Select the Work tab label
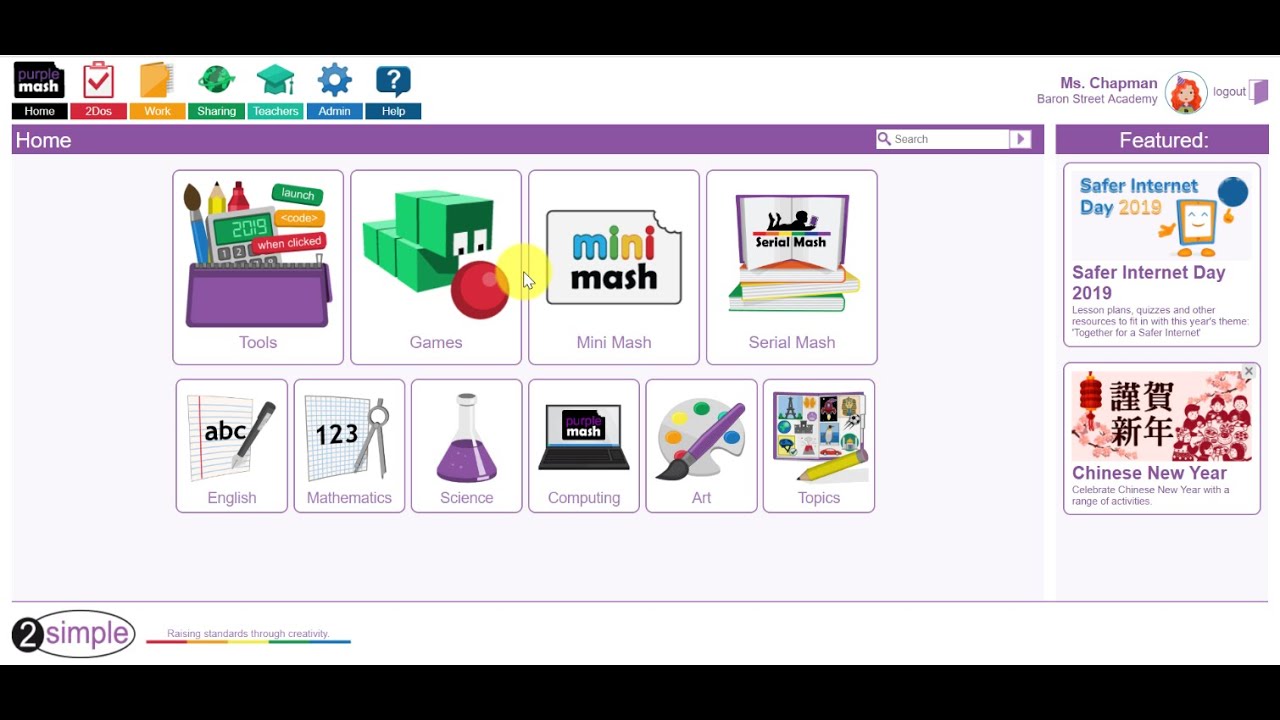 coord(157,111)
